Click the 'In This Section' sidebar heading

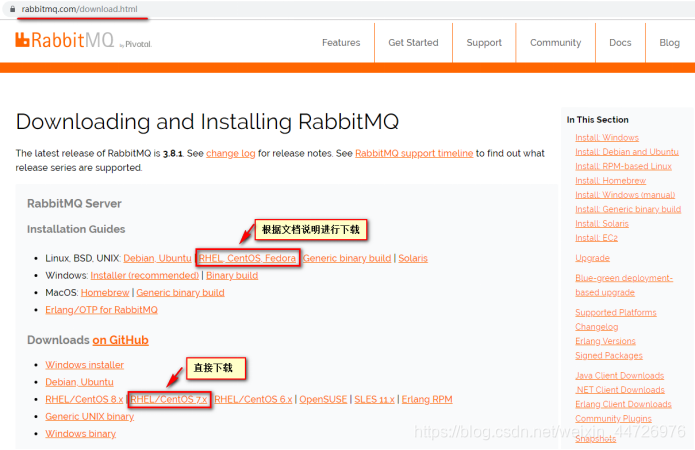click(x=597, y=120)
